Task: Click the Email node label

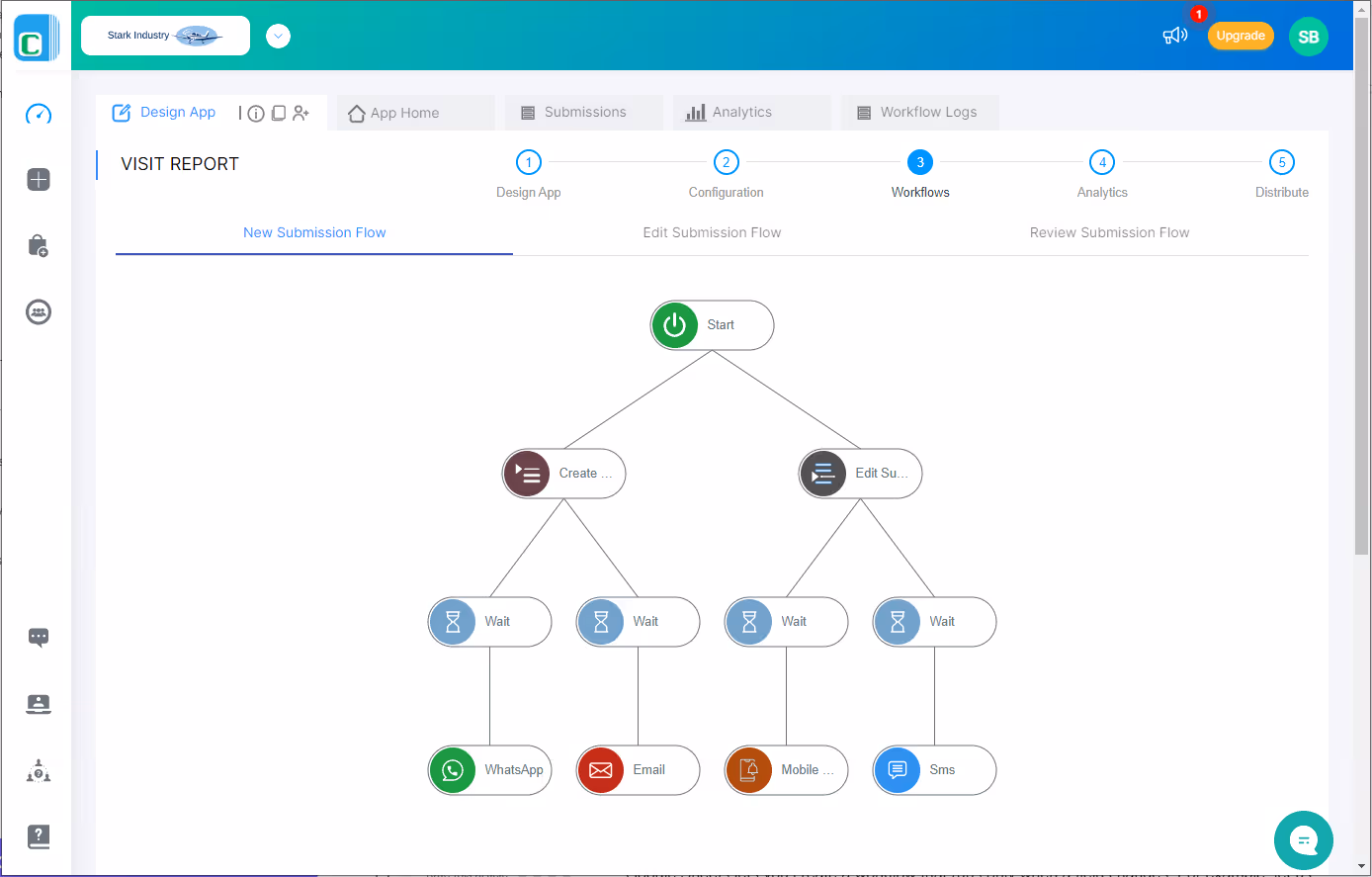Action: (x=649, y=770)
